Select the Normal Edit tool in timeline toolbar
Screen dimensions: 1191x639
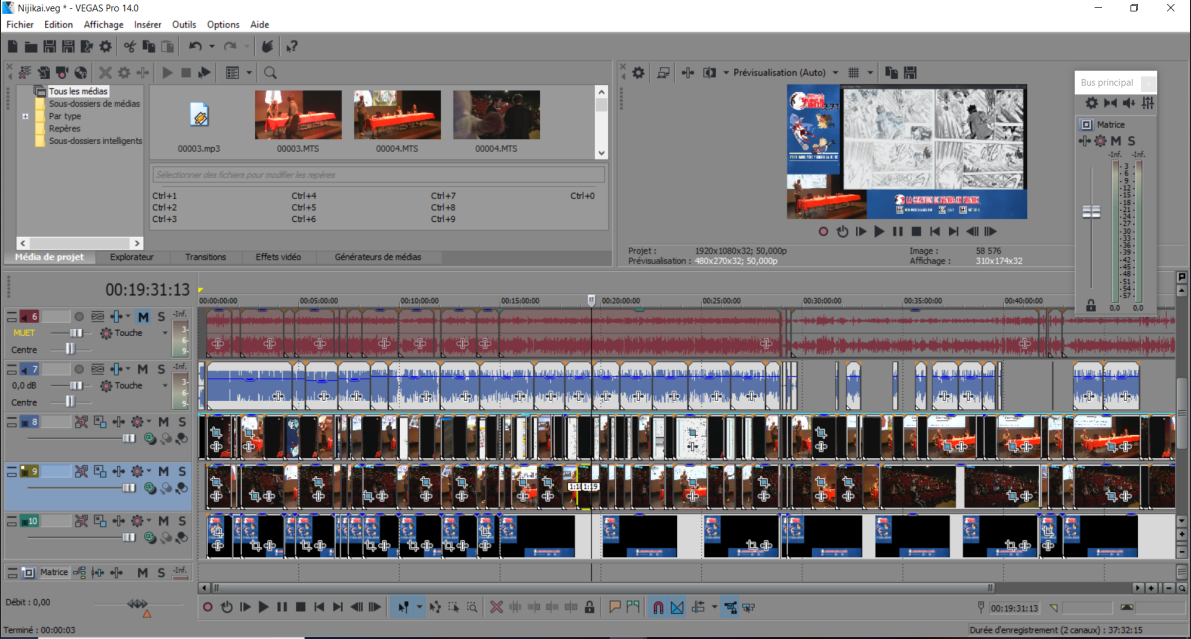pyautogui.click(x=403, y=607)
